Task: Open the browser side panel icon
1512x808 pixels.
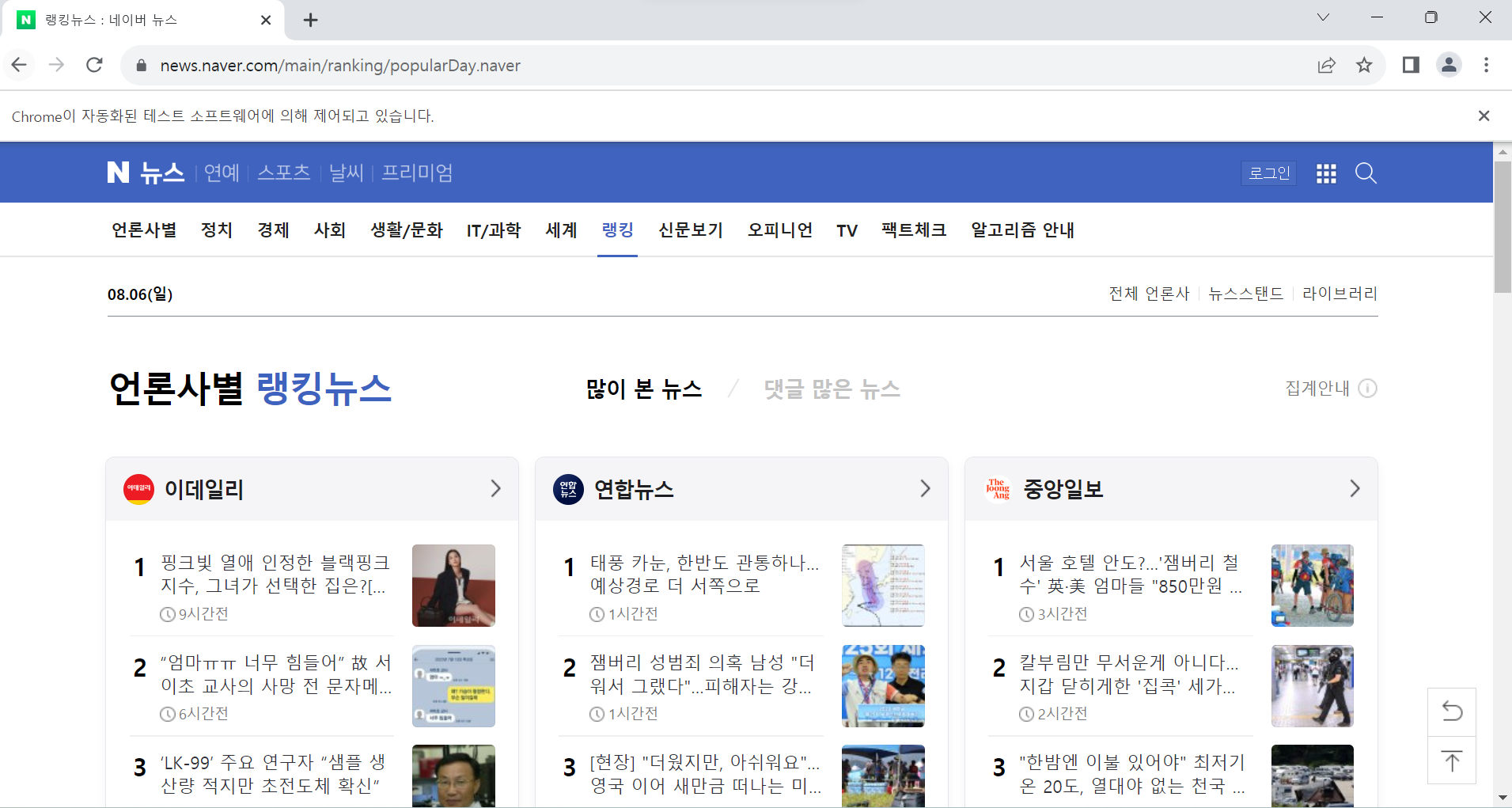Action: [1411, 65]
